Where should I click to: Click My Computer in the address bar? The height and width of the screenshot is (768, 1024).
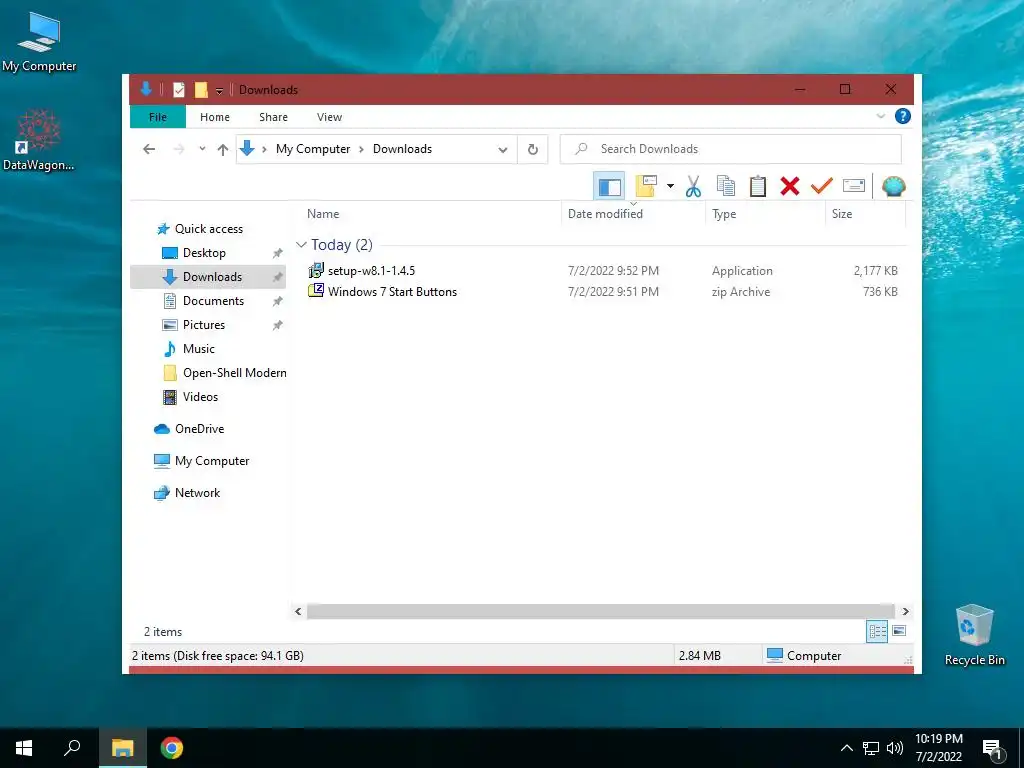313,149
